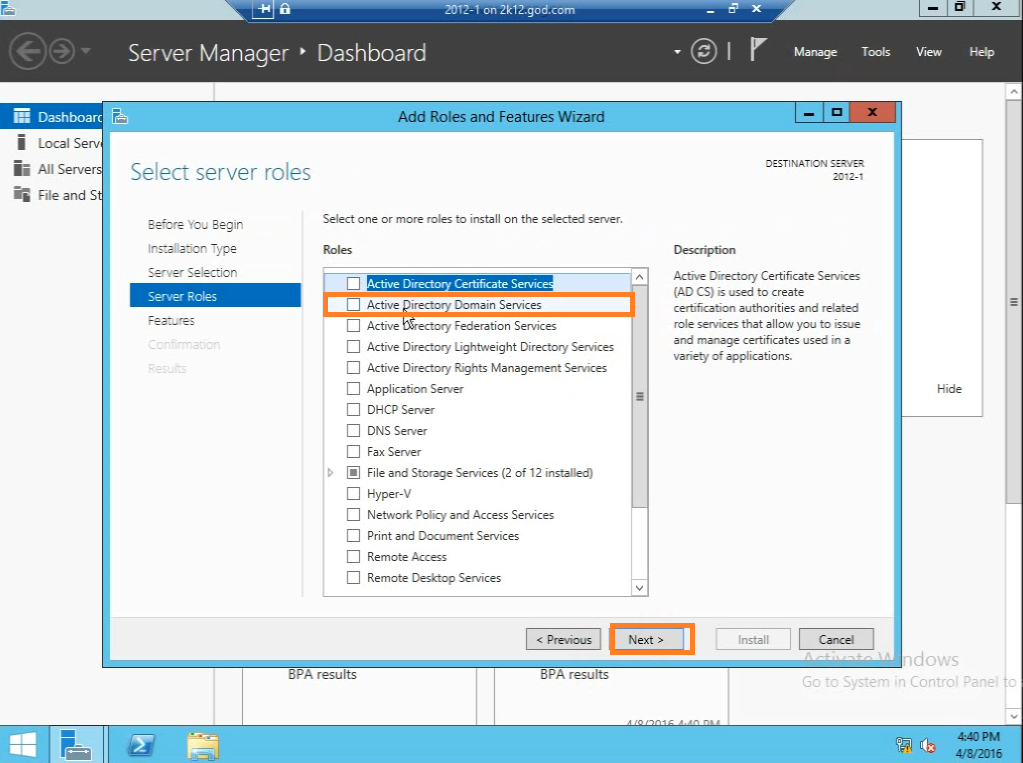Viewport: 1023px width, 763px height.
Task: Launch PowerShell from the taskbar
Action: click(x=141, y=745)
